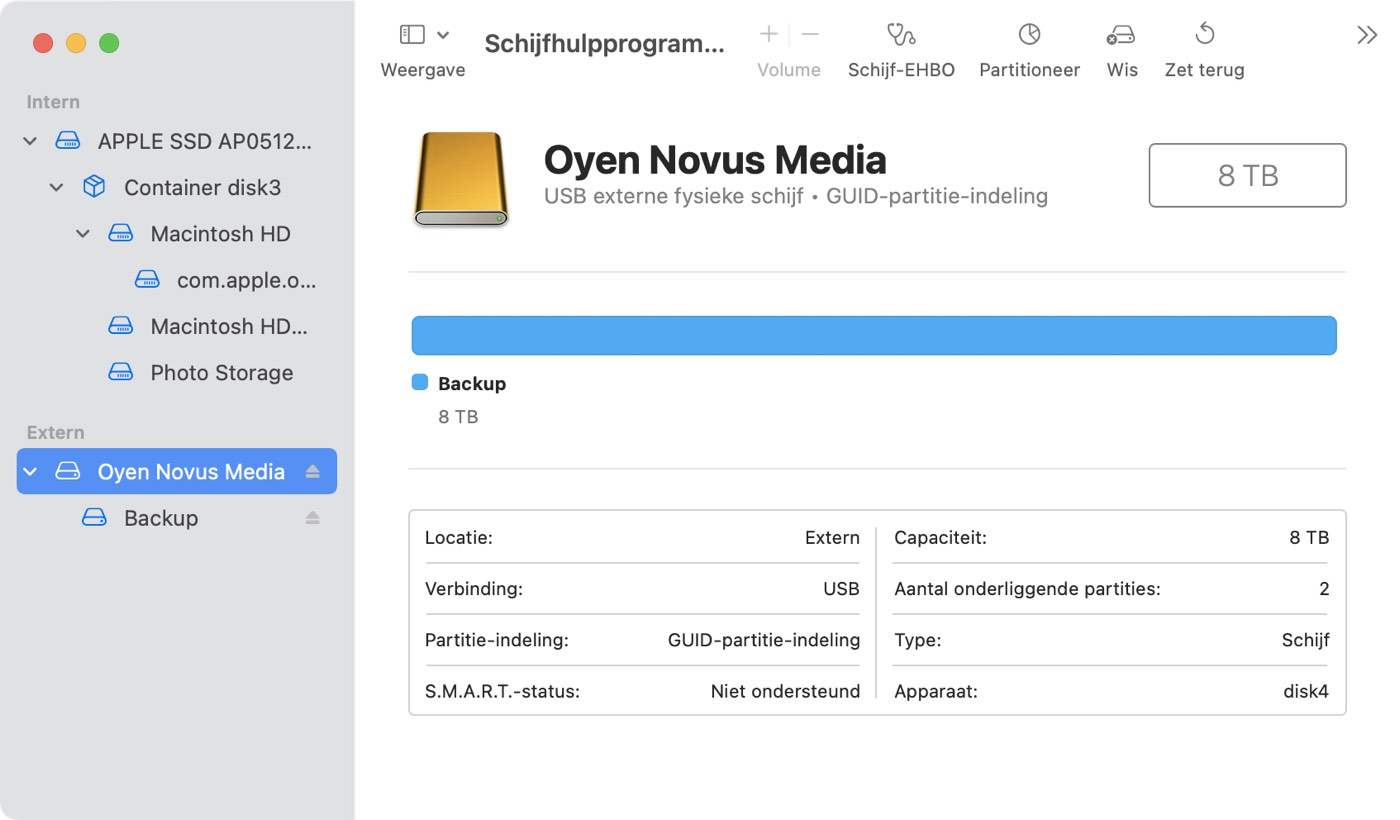1400x820 pixels.
Task: Eject the Oyen Novus Media disk
Action: click(x=313, y=472)
